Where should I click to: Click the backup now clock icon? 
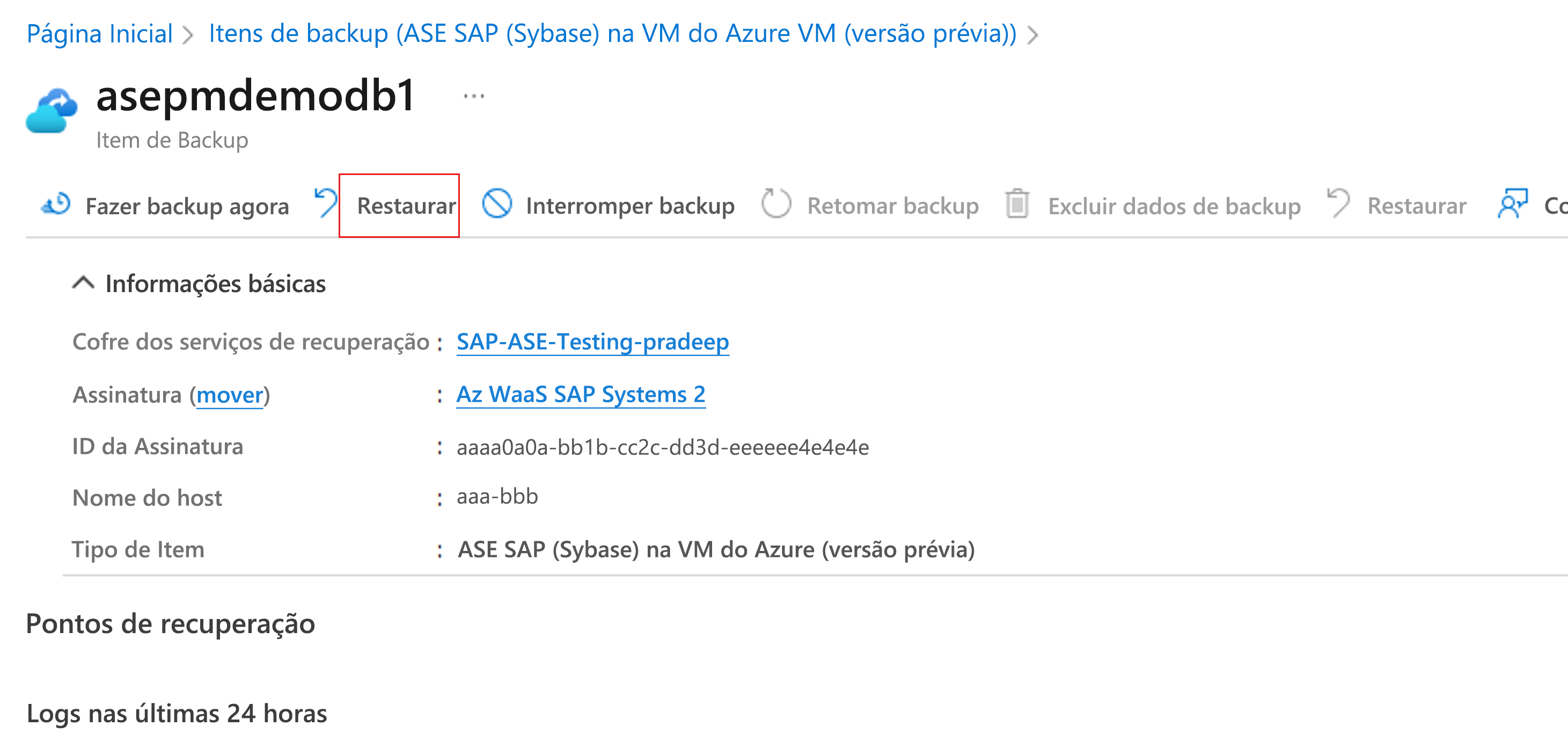56,205
